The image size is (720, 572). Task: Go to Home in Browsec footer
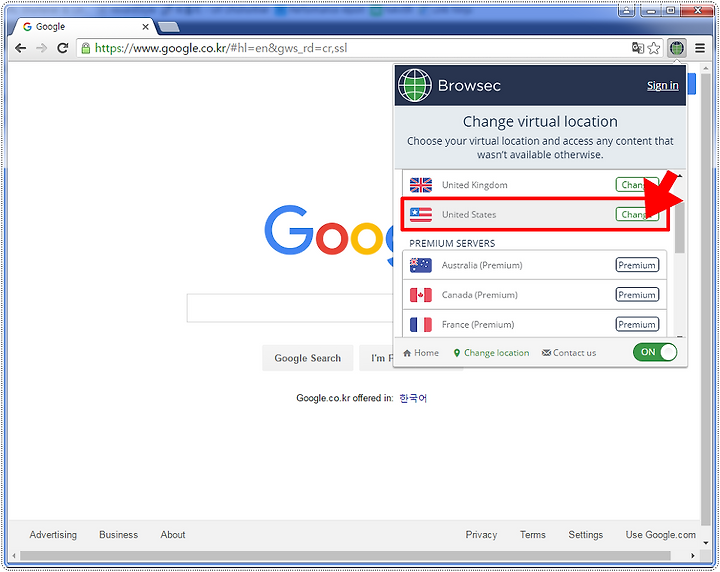(421, 353)
